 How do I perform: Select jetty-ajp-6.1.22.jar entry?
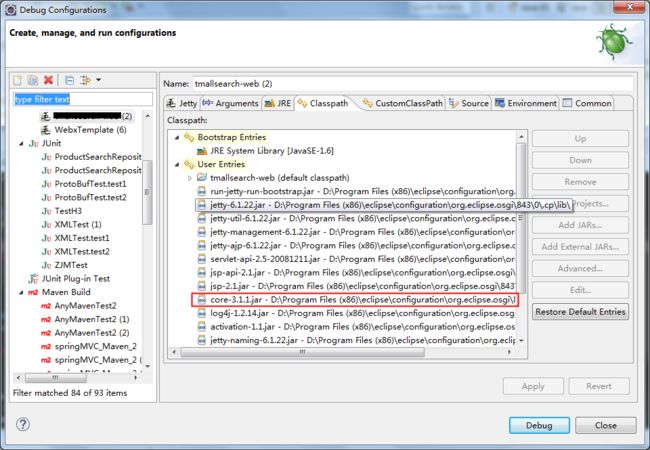click(356, 245)
